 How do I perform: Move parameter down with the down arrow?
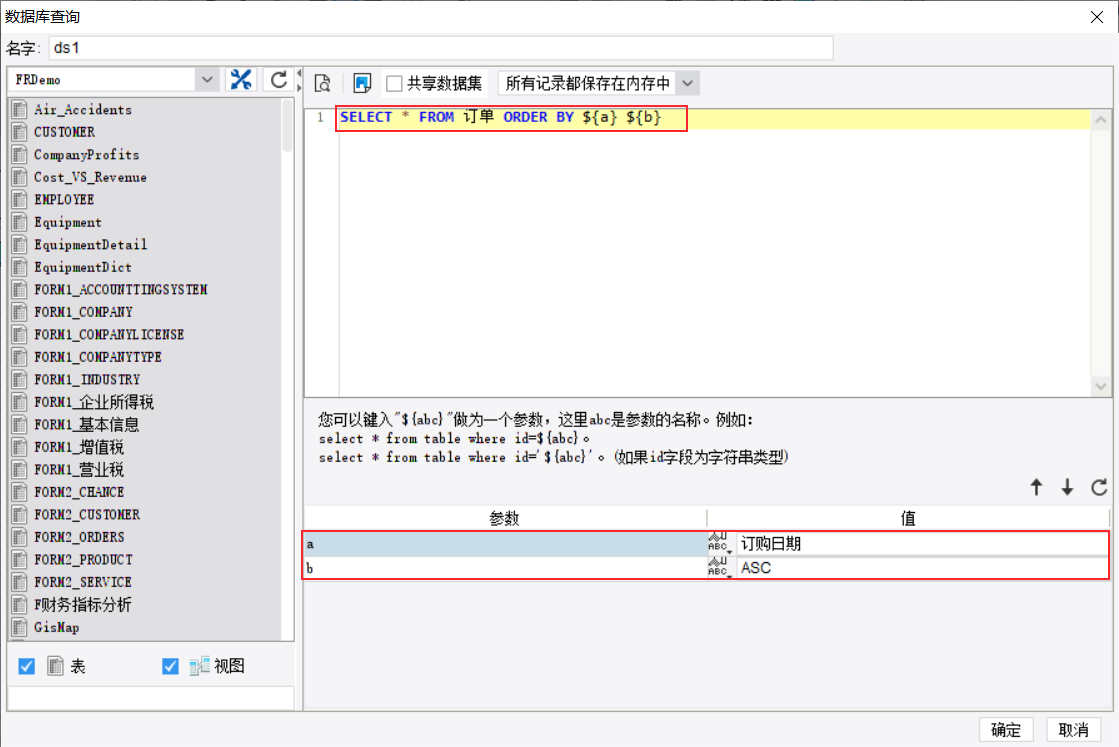click(x=1067, y=487)
